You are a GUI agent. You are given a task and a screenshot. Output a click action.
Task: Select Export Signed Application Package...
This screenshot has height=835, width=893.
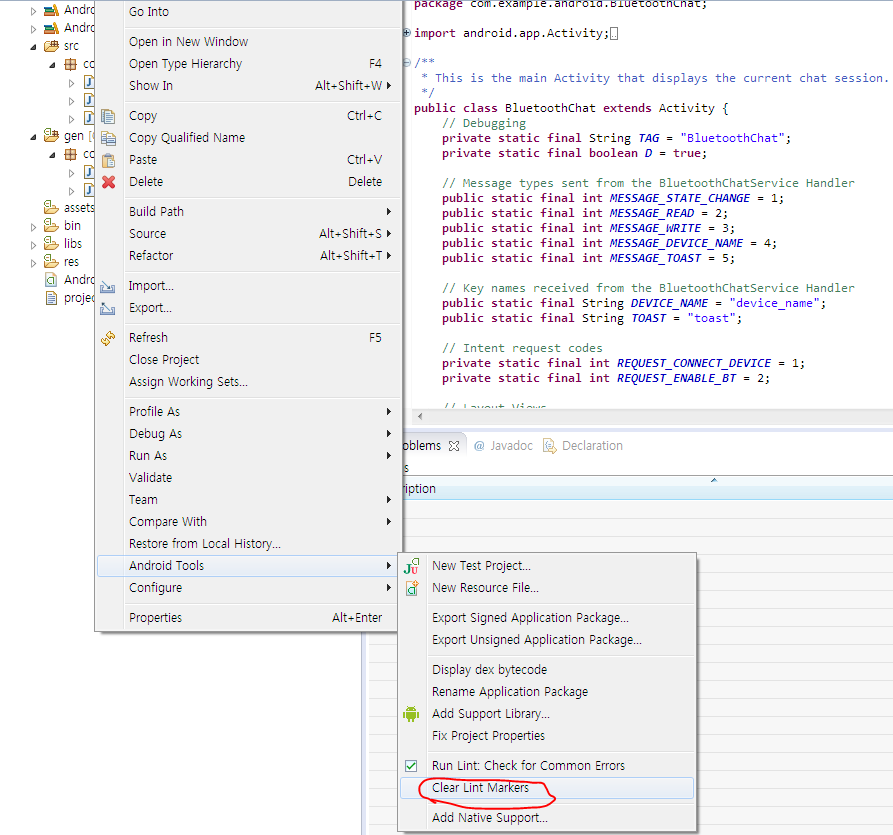tap(547, 618)
